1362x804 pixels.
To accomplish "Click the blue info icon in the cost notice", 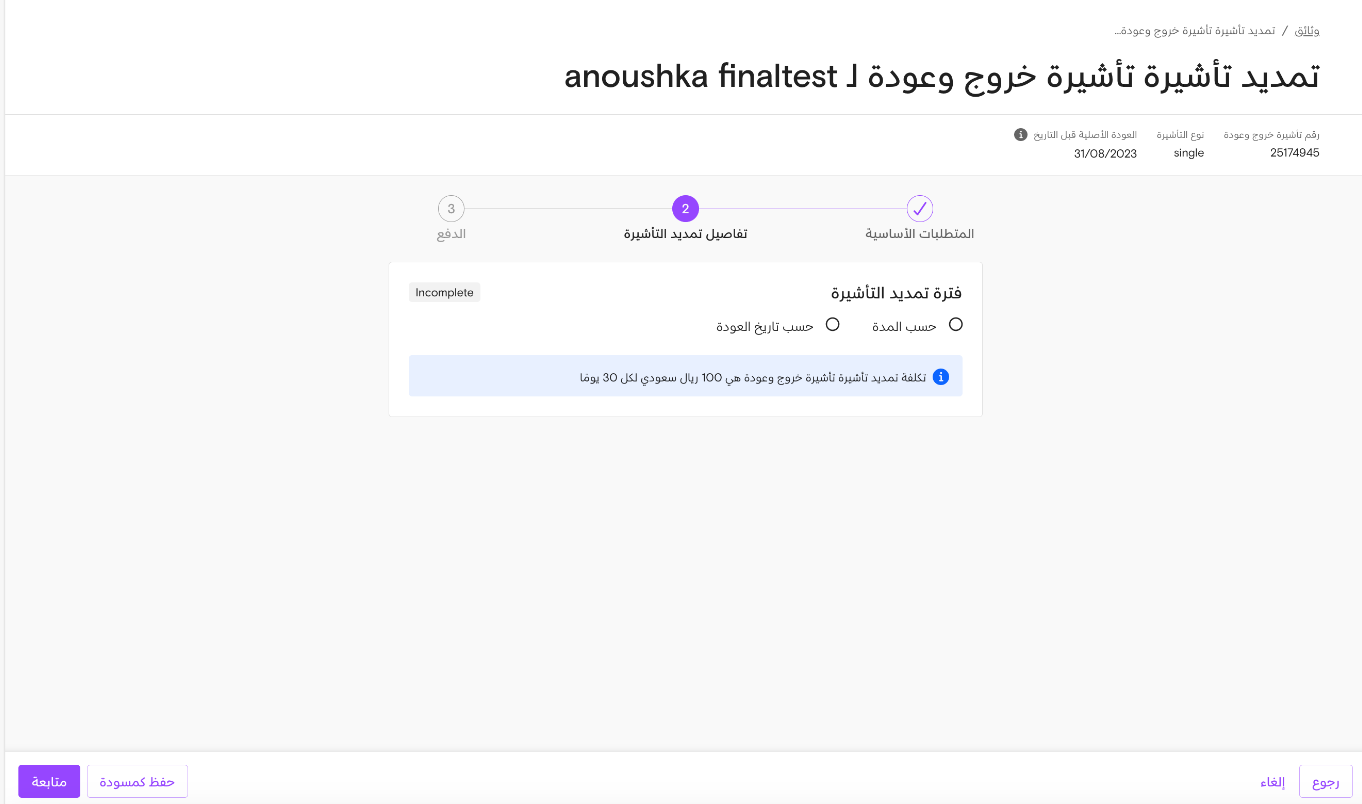I will point(941,377).
